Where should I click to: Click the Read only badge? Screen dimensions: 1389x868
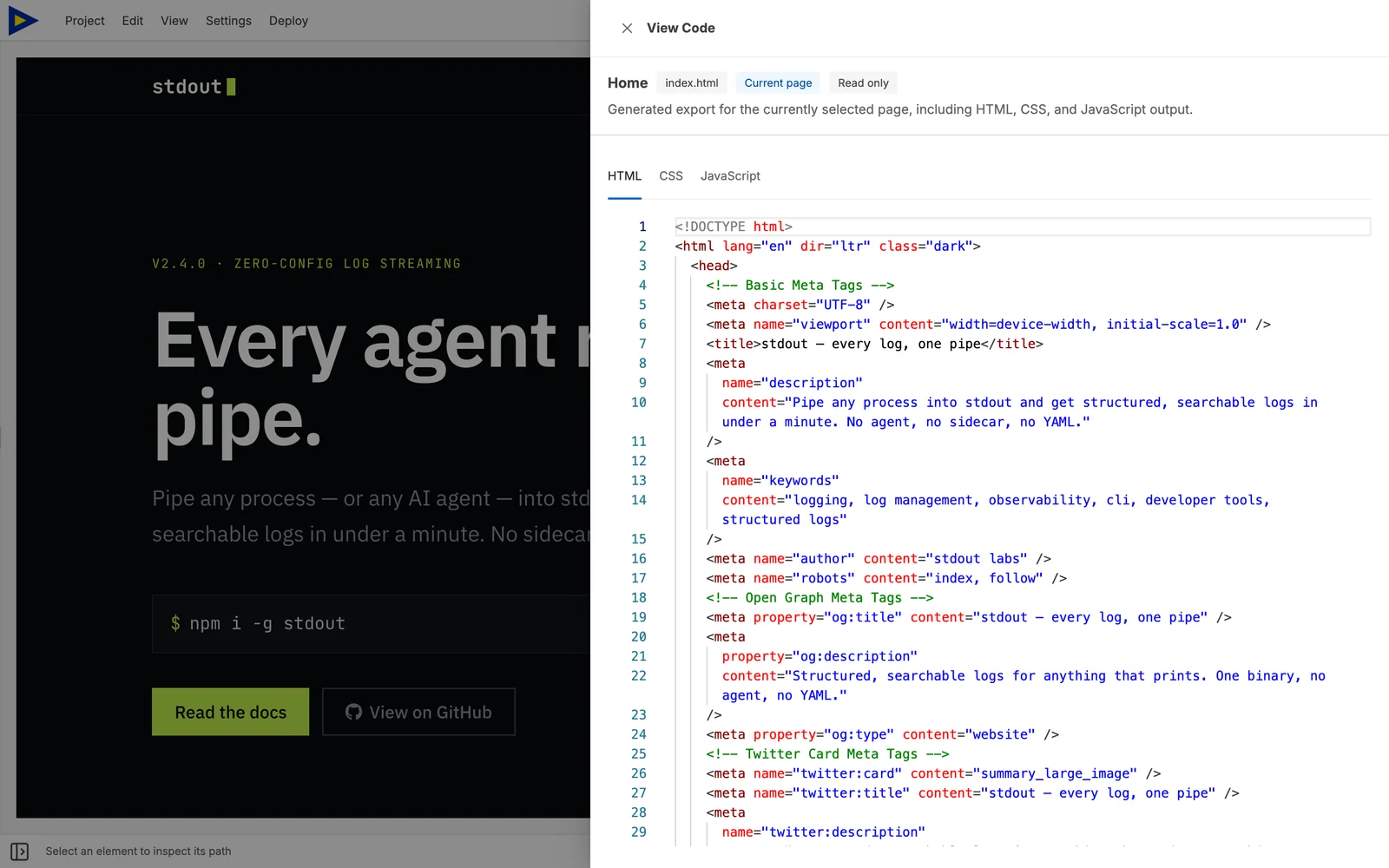coord(863,83)
